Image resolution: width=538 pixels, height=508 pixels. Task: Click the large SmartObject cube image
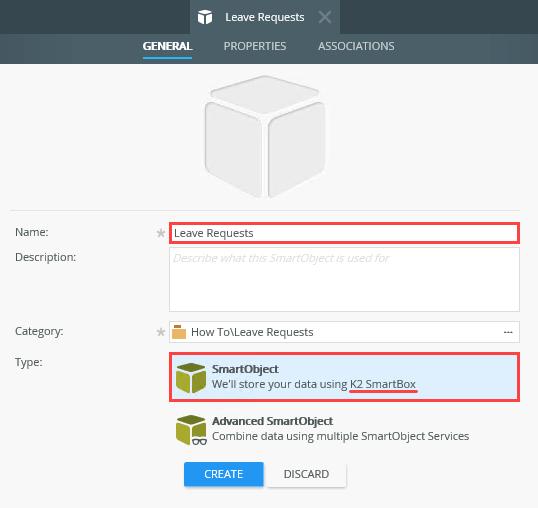click(265, 136)
